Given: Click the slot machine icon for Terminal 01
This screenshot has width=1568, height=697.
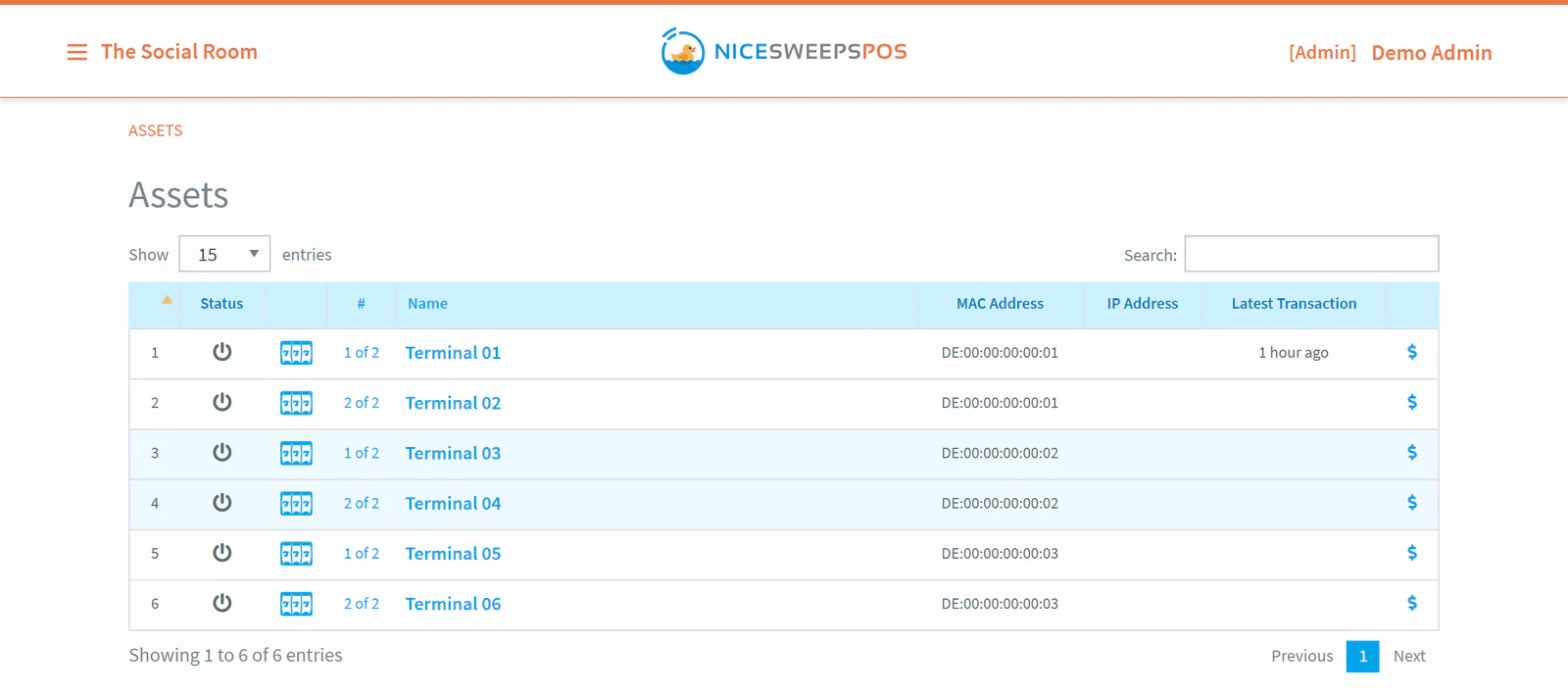Looking at the screenshot, I should click(x=296, y=353).
